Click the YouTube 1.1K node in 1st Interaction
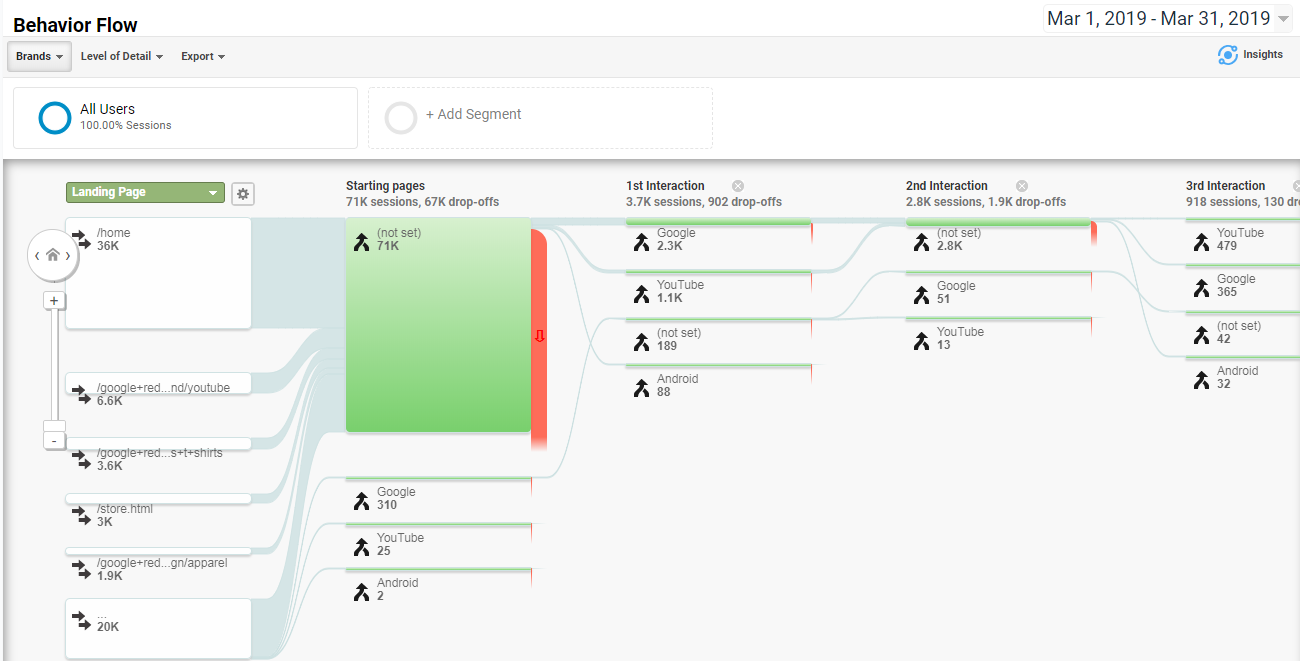This screenshot has height=661, width=1300. pos(718,291)
